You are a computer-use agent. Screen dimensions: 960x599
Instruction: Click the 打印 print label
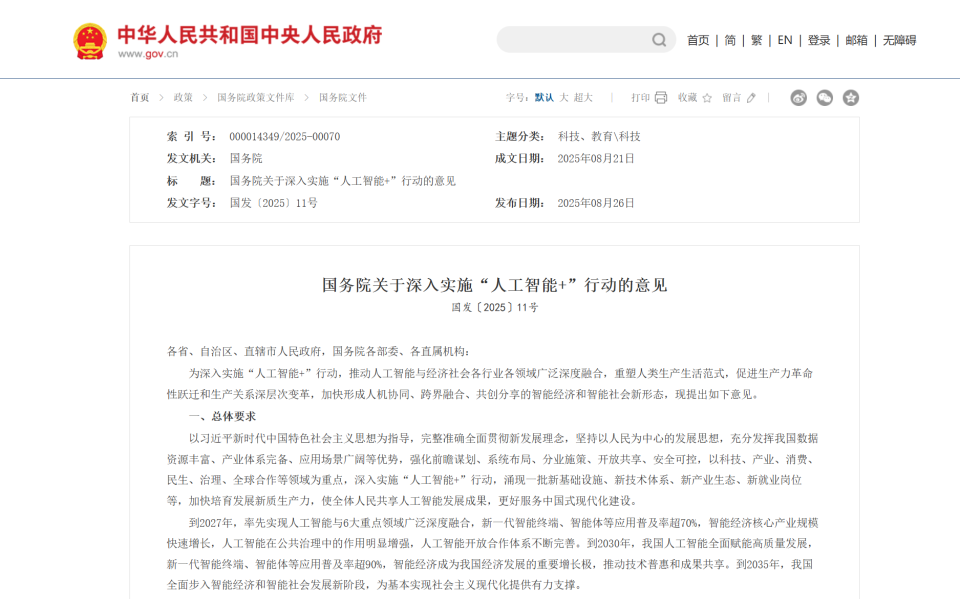pos(640,97)
